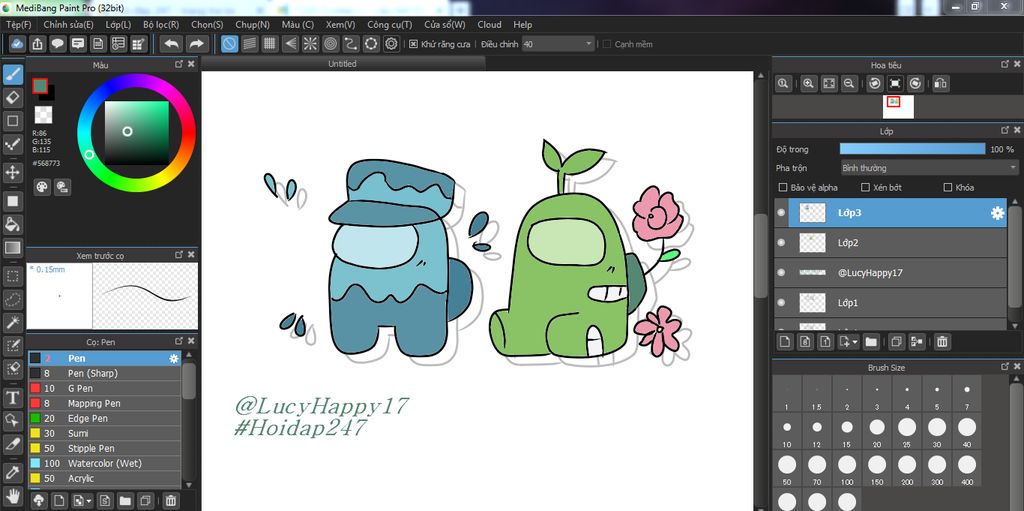This screenshot has width=1024, height=511.
Task: Undock the Brush Size panel
Action: [1006, 367]
